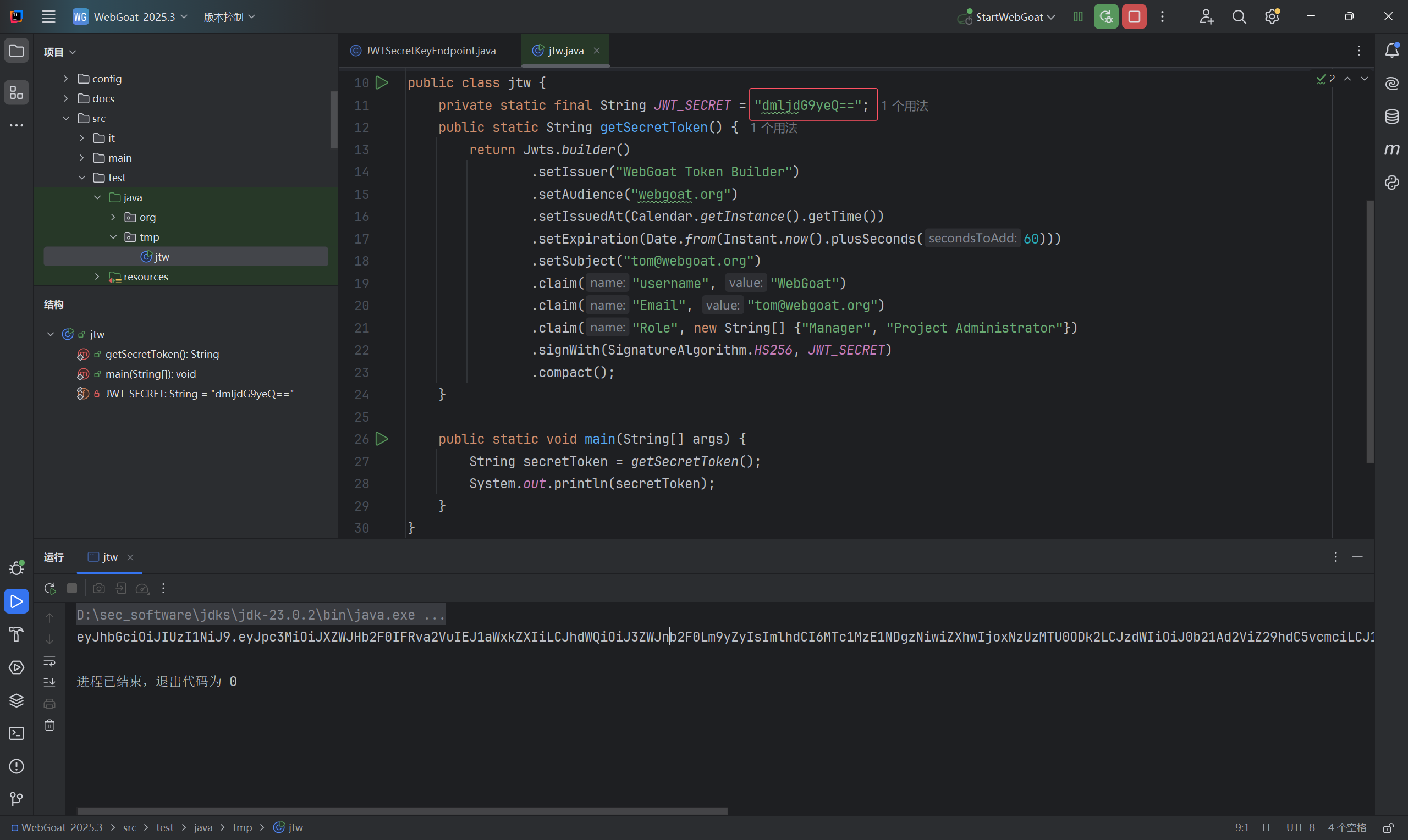The width and height of the screenshot is (1408, 840).
Task: Click the 1 个用法 hint on line 11
Action: tap(905, 106)
